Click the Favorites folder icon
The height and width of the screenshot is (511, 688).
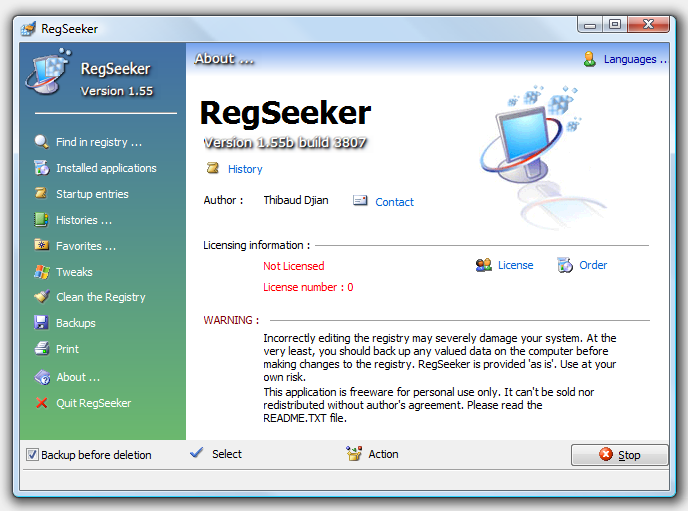(42, 245)
